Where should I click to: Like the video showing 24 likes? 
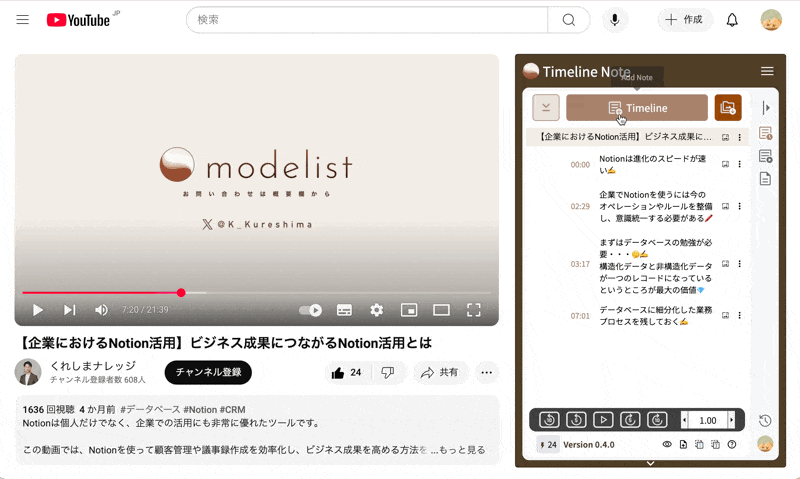pos(346,372)
